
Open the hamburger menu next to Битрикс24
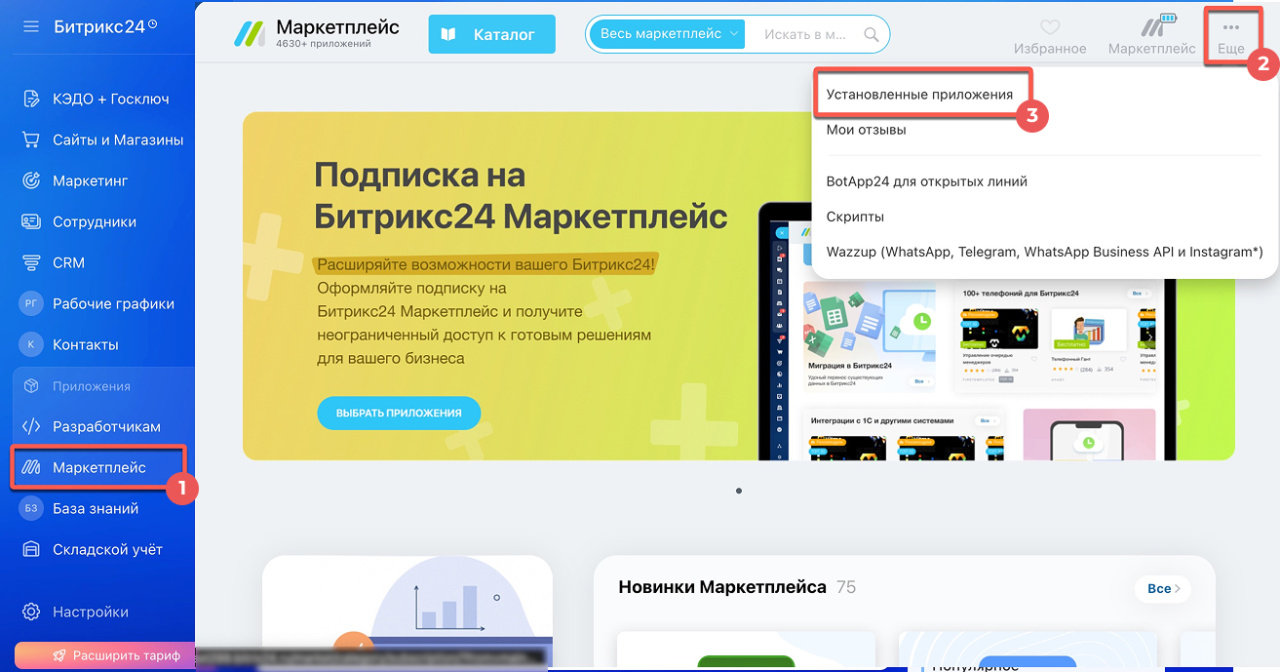(31, 26)
